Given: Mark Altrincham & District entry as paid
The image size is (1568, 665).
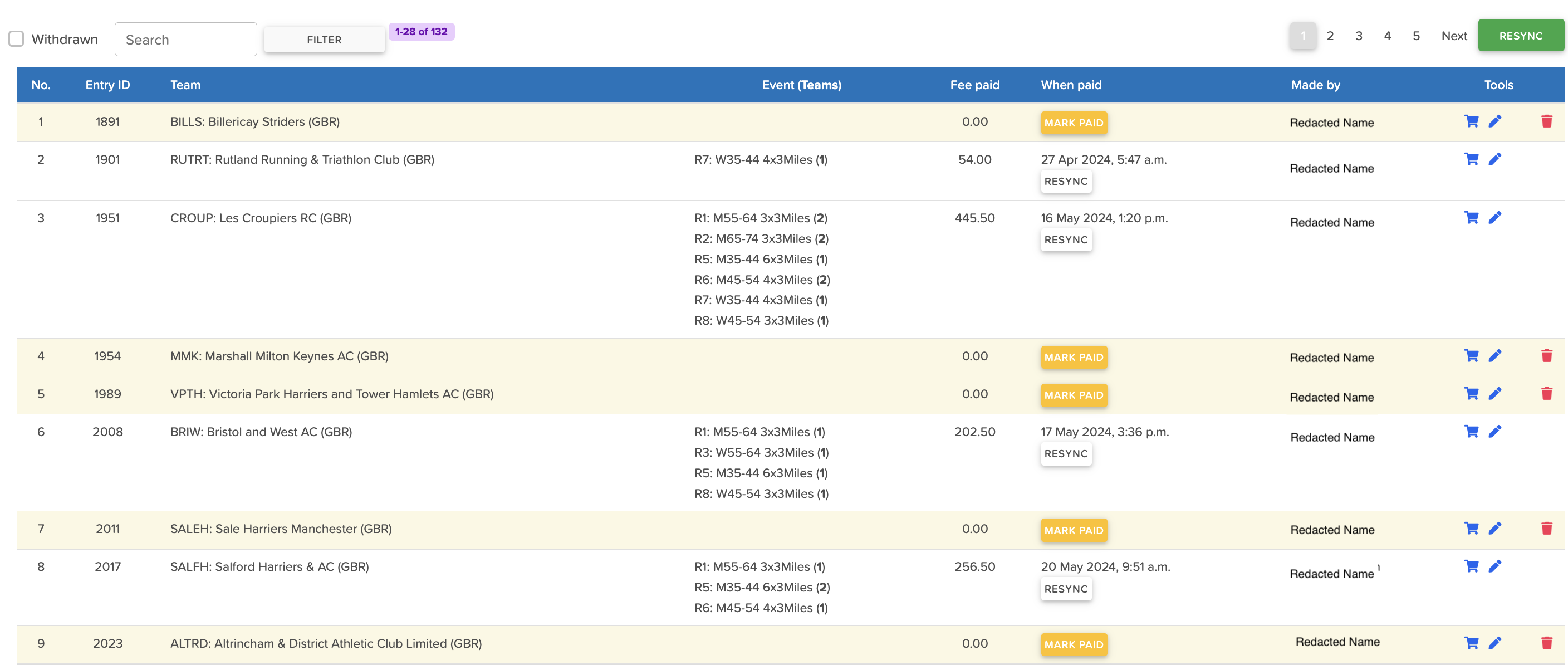Looking at the screenshot, I should click(x=1074, y=644).
